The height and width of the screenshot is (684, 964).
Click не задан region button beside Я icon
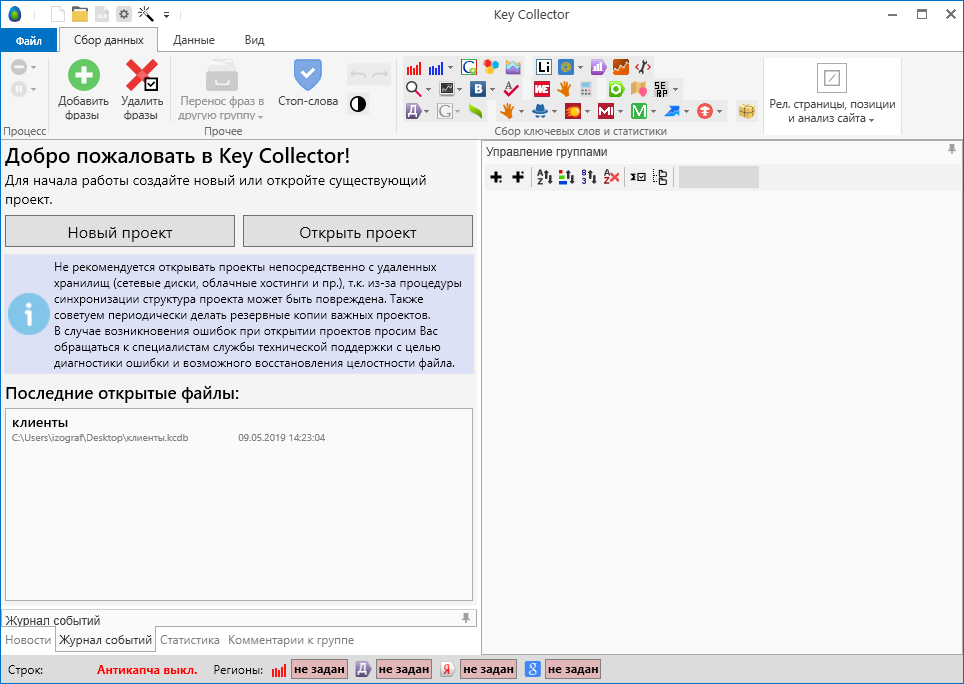(488, 669)
